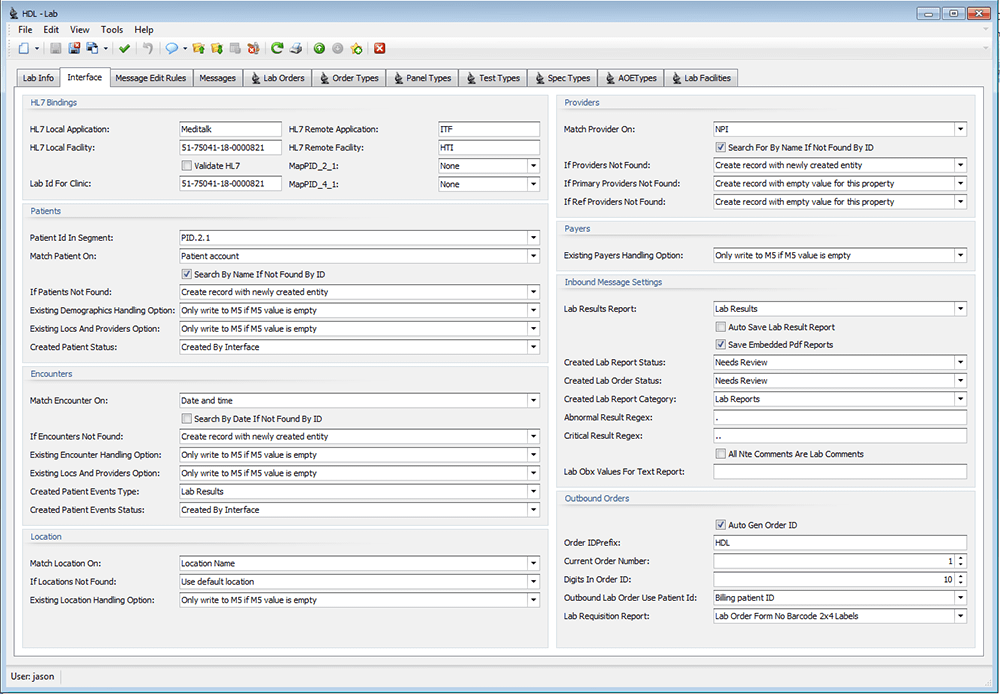
Task: Click the green checkmark toolbar icon
Action: tap(124, 48)
